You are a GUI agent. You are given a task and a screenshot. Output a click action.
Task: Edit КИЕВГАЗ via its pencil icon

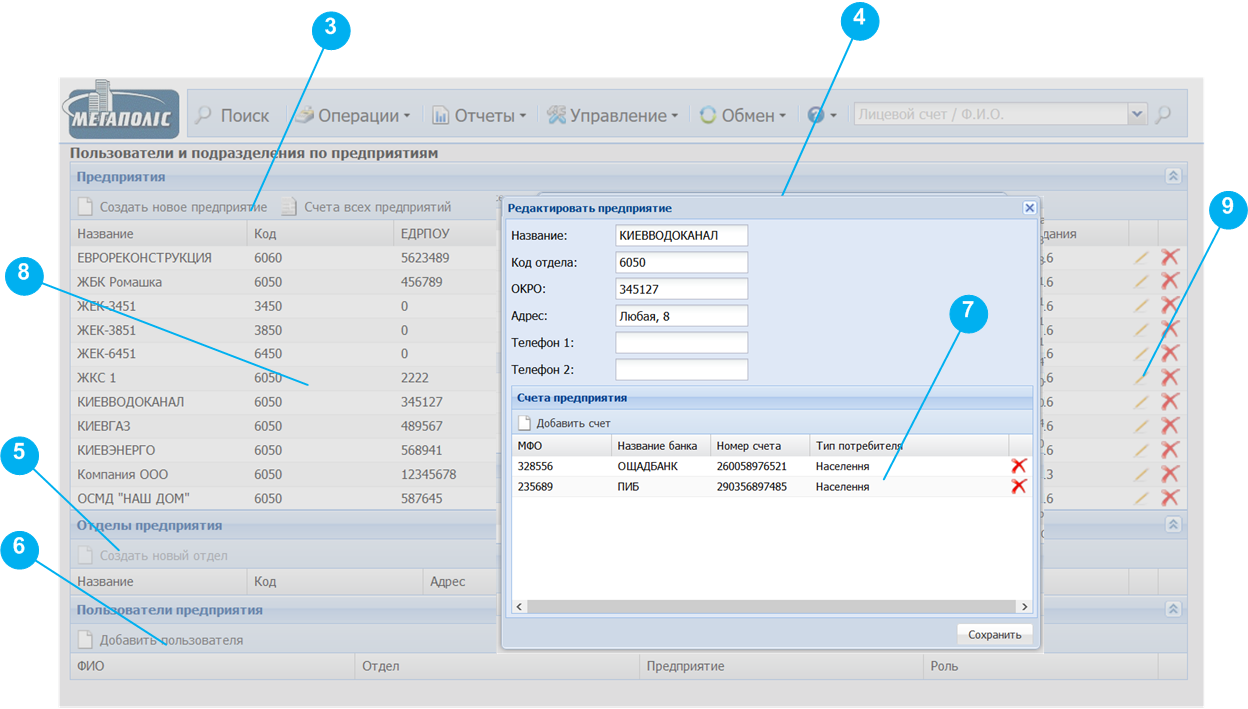pyautogui.click(x=1142, y=425)
